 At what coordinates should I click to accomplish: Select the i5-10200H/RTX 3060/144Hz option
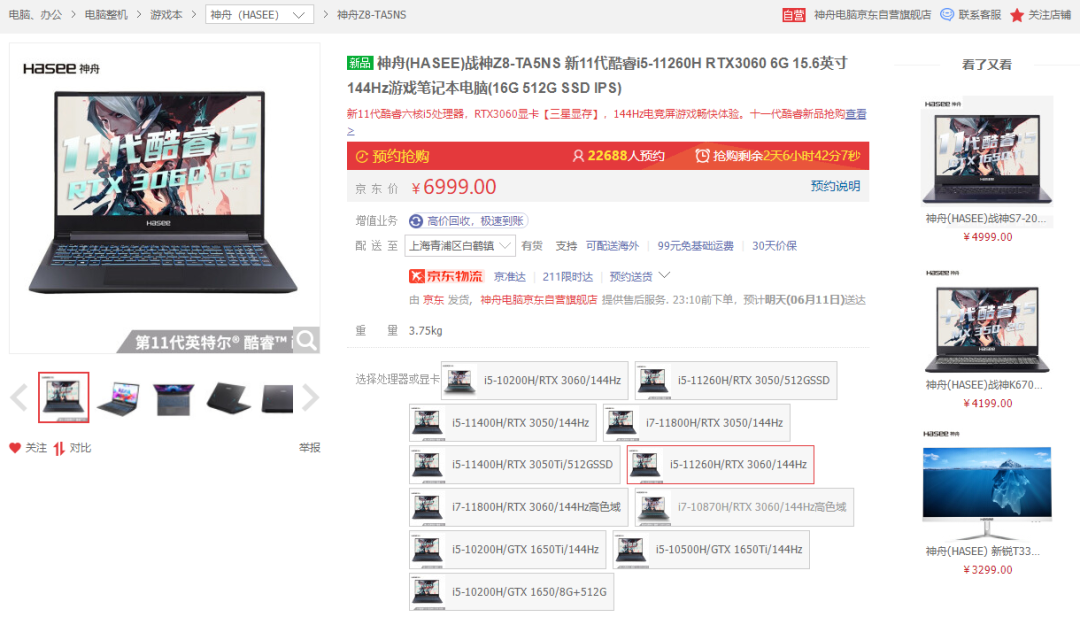tap(535, 380)
